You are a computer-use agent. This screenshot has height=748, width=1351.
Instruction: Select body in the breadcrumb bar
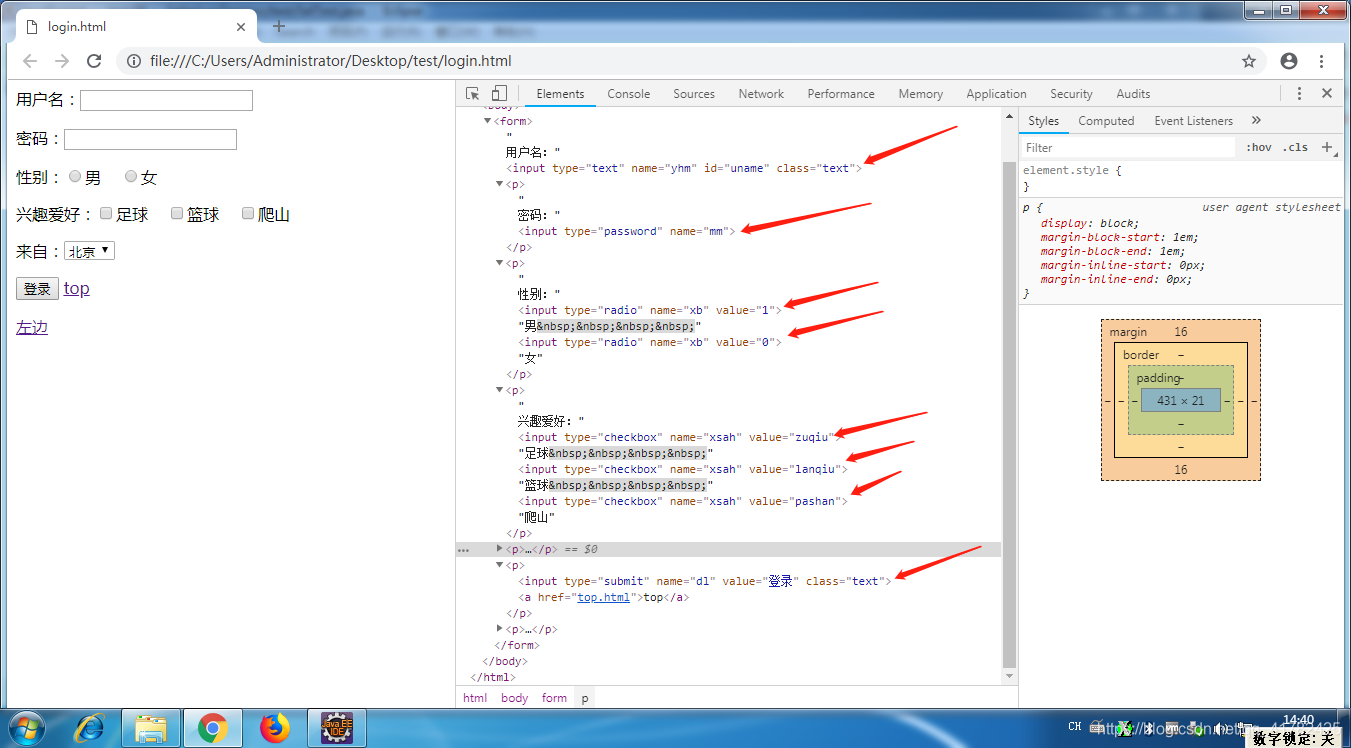(514, 698)
